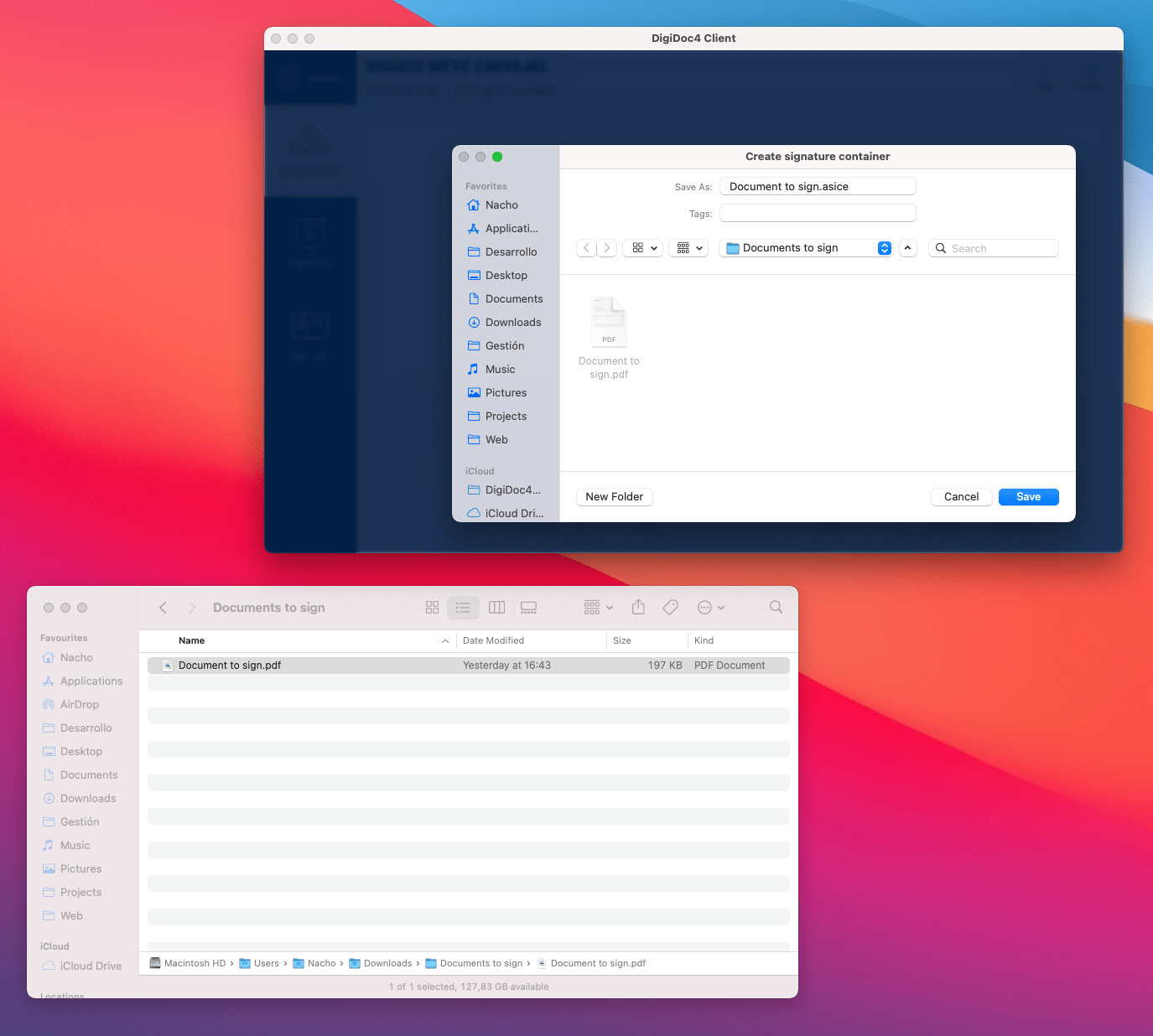Click the Save button
Image resolution: width=1153 pixels, height=1036 pixels.
pyautogui.click(x=1028, y=496)
